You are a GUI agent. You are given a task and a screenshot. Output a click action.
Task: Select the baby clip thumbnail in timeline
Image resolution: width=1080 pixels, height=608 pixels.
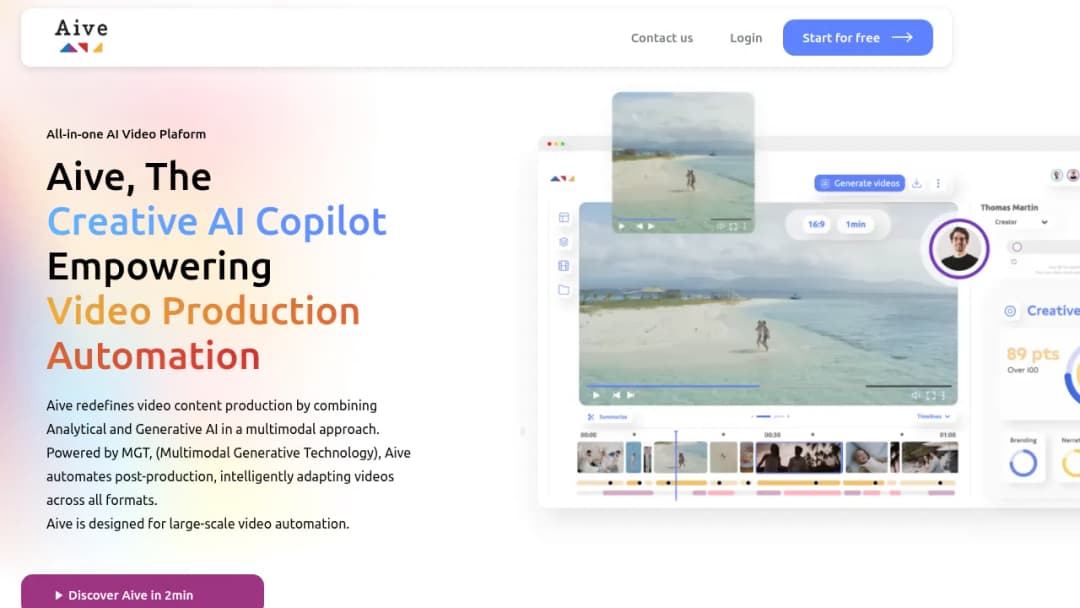pyautogui.click(x=866, y=457)
